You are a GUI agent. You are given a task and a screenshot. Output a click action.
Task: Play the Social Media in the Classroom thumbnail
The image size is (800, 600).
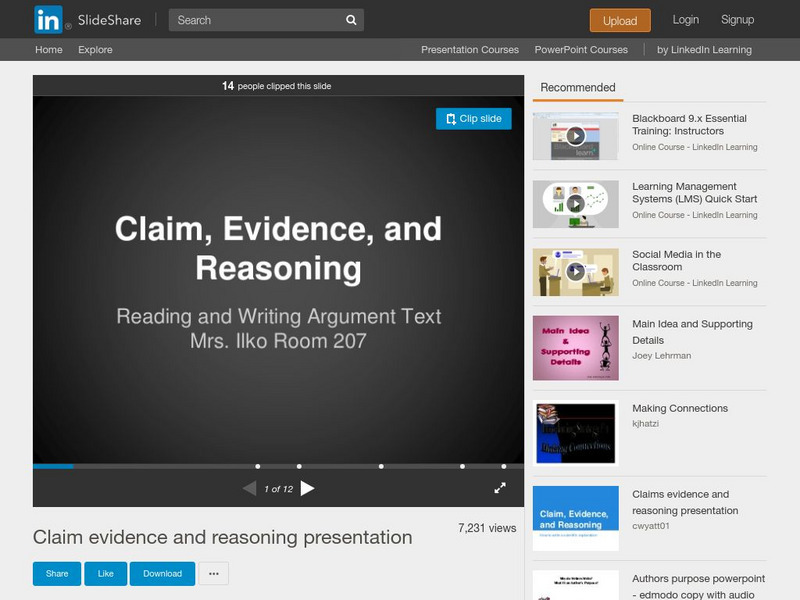(575, 272)
